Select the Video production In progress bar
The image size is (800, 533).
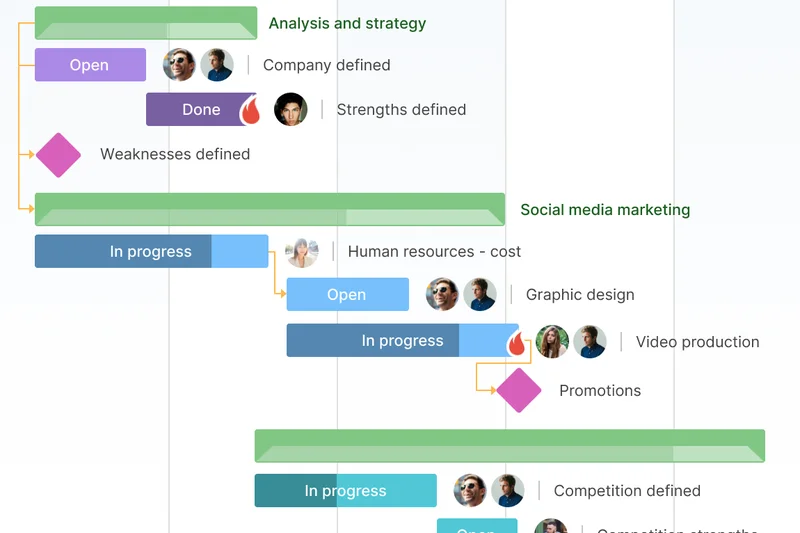tap(400, 341)
